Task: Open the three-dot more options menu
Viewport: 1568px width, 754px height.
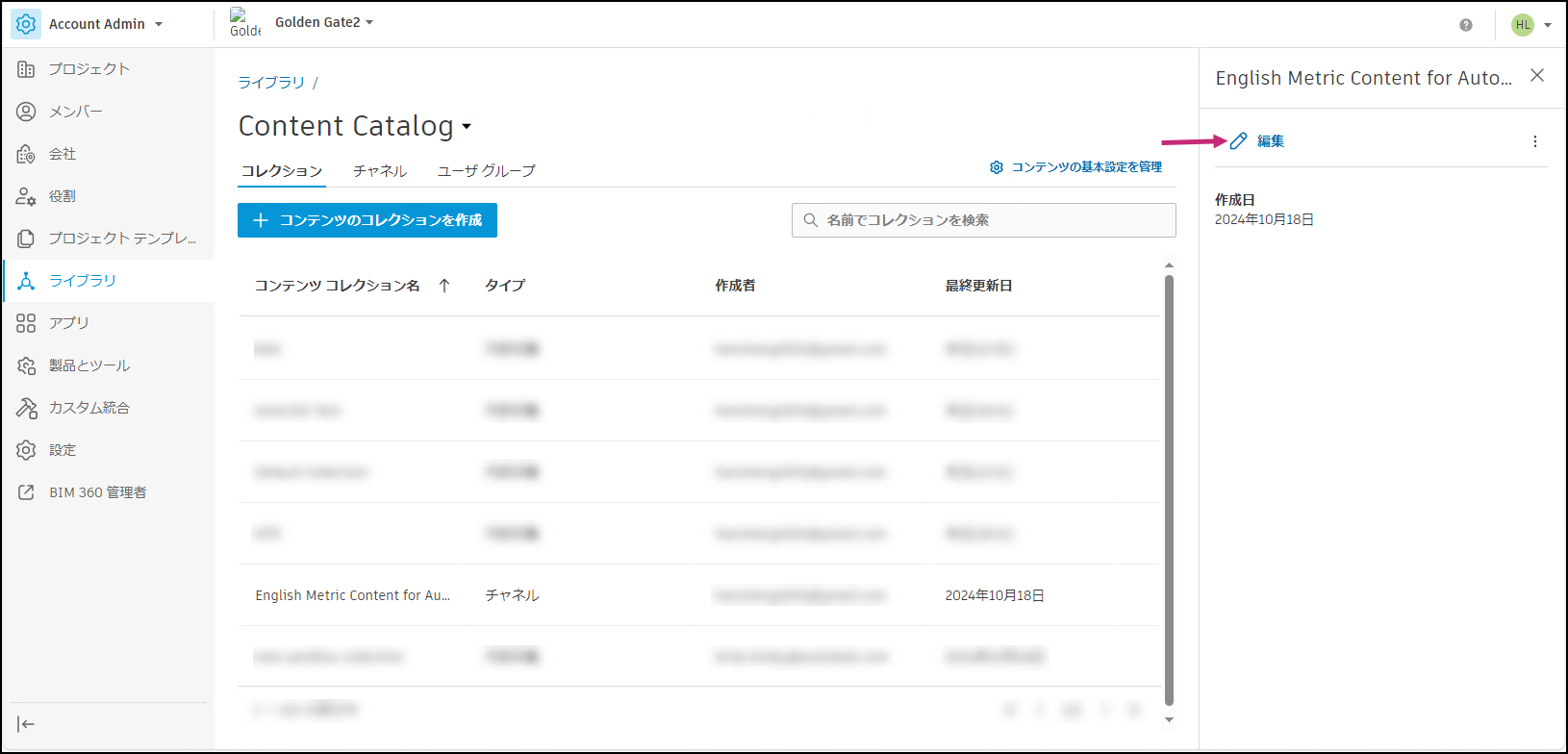Action: point(1535,141)
